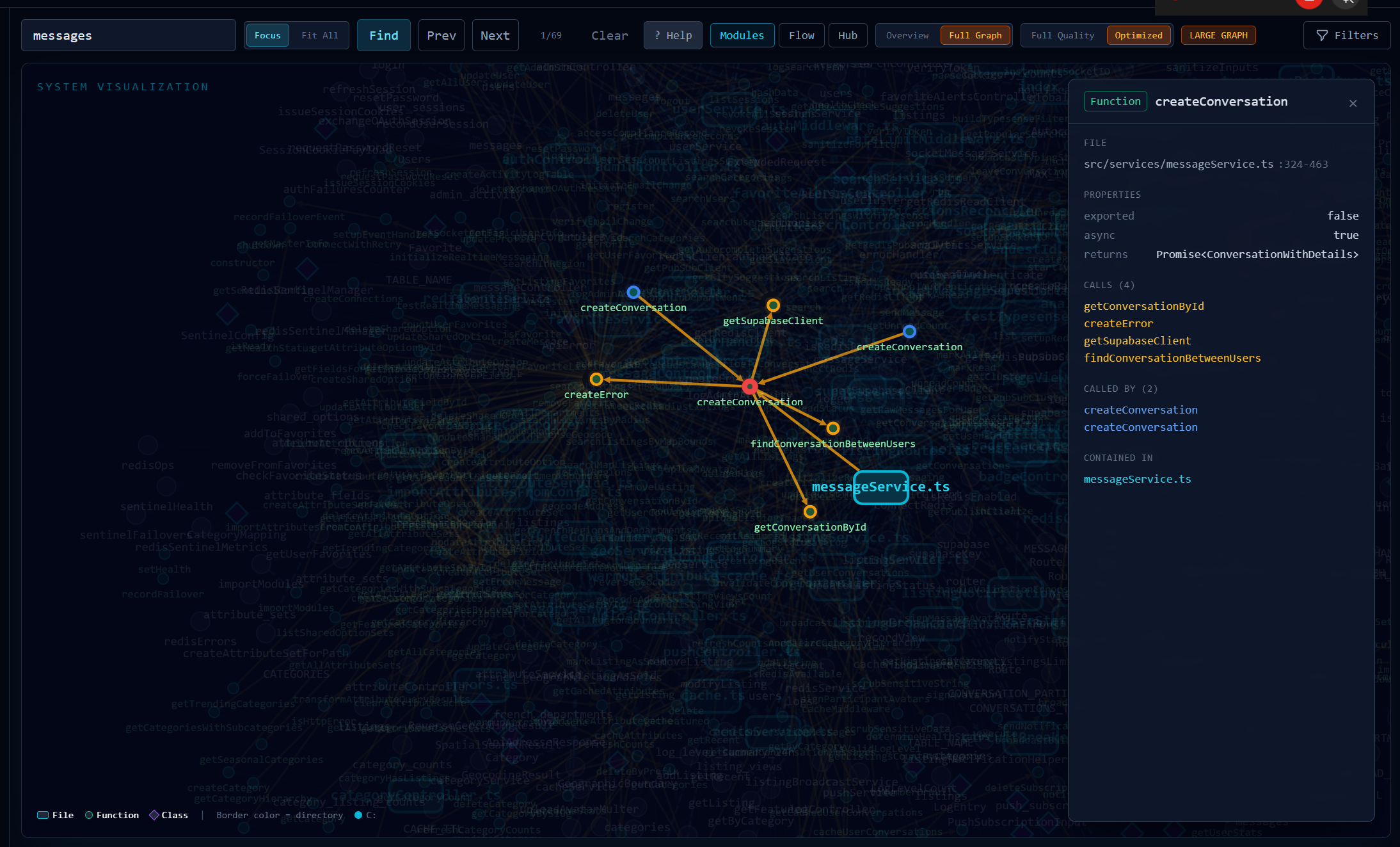Open Help via the question-mark button
1400x847 pixels.
click(672, 35)
